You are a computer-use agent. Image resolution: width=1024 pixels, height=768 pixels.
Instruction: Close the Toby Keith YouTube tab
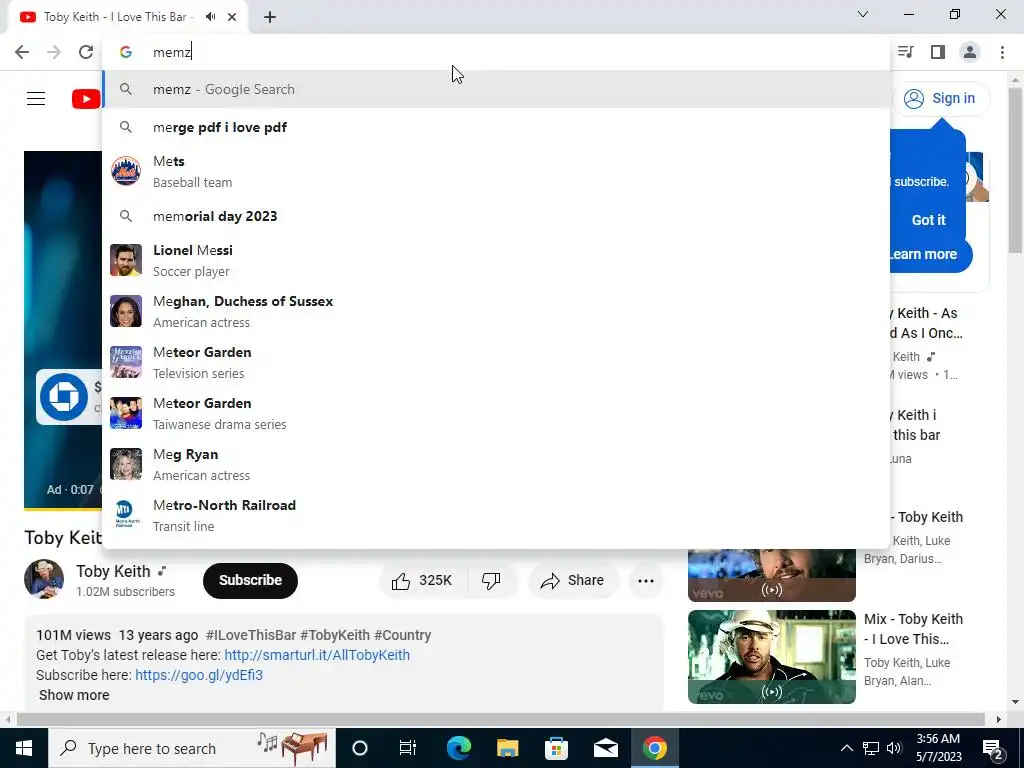pyautogui.click(x=232, y=17)
